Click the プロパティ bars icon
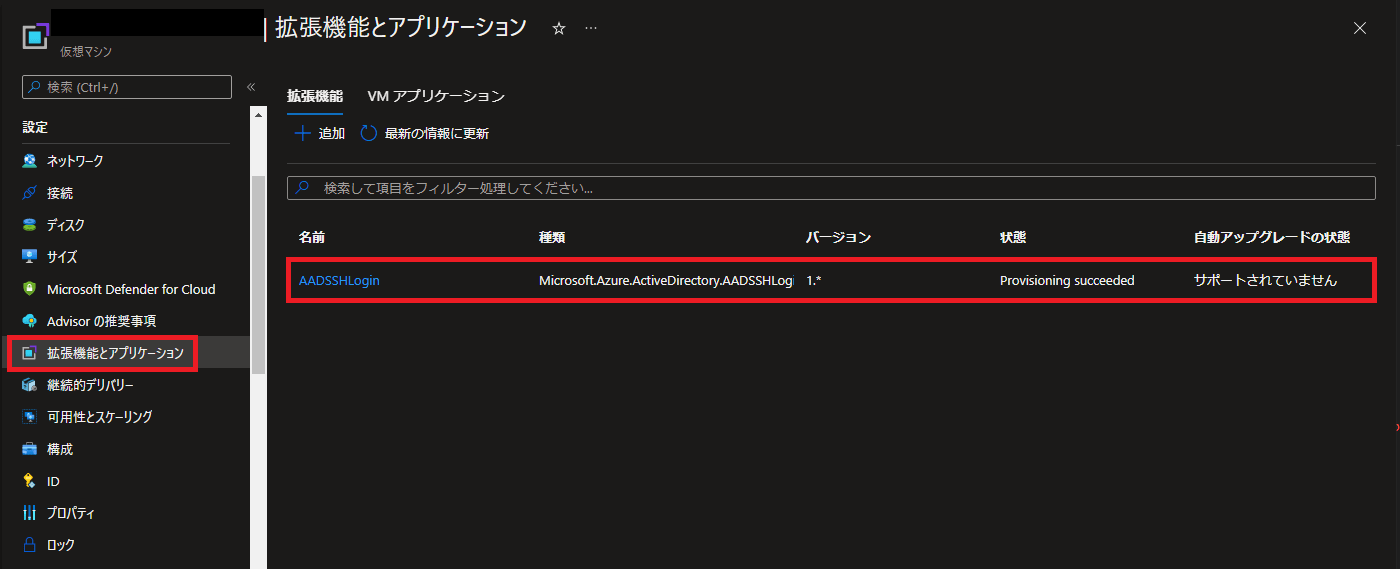 tap(29, 513)
